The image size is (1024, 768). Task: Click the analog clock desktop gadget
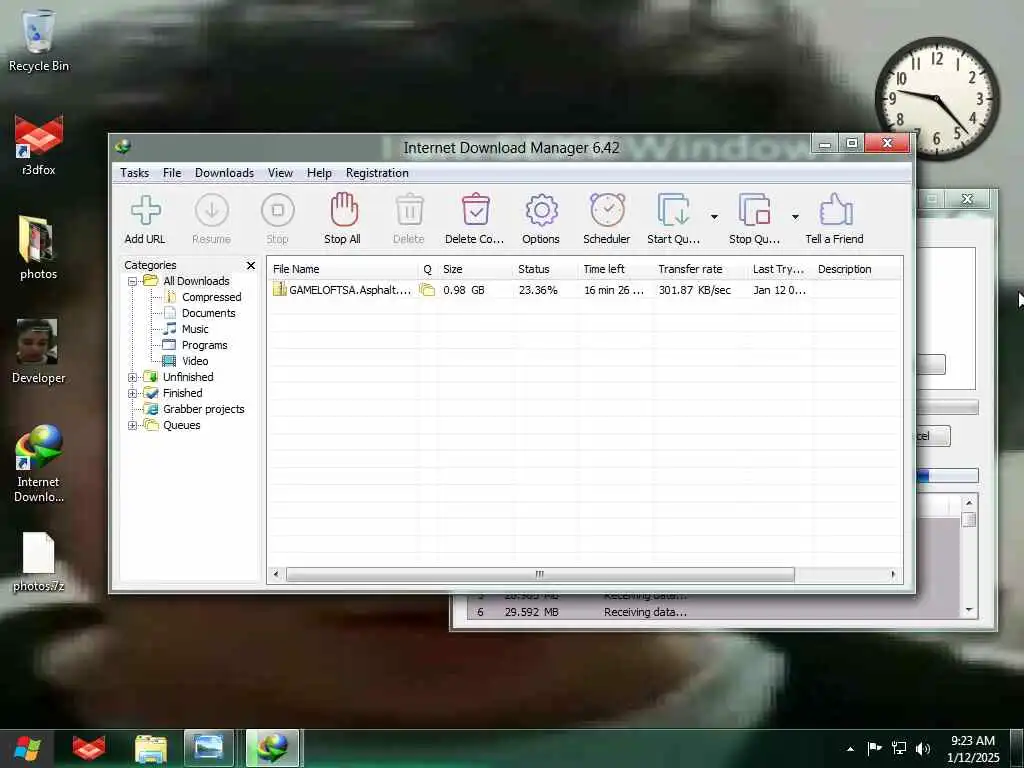[937, 98]
